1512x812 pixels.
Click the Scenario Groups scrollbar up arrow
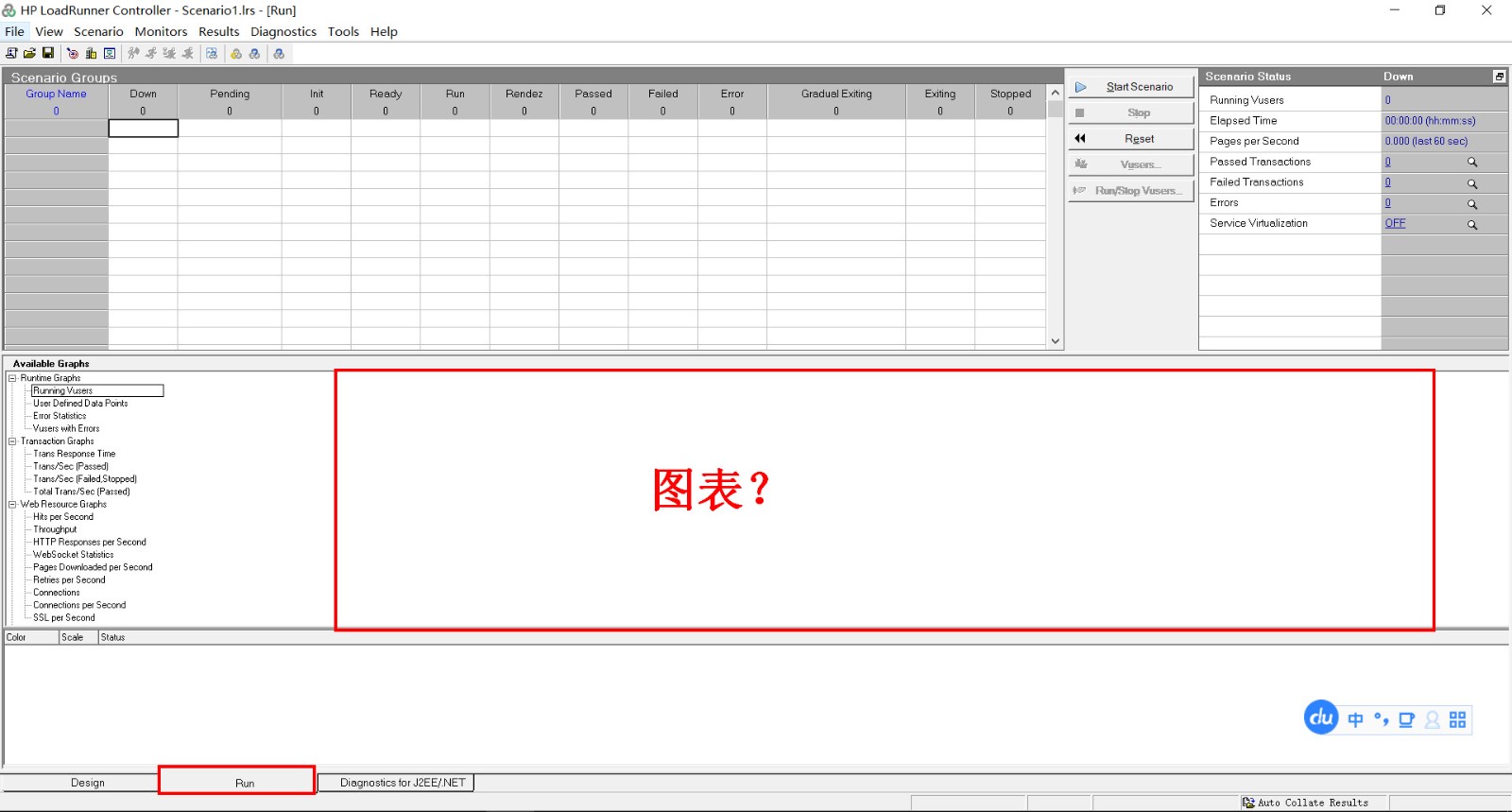(x=1056, y=93)
